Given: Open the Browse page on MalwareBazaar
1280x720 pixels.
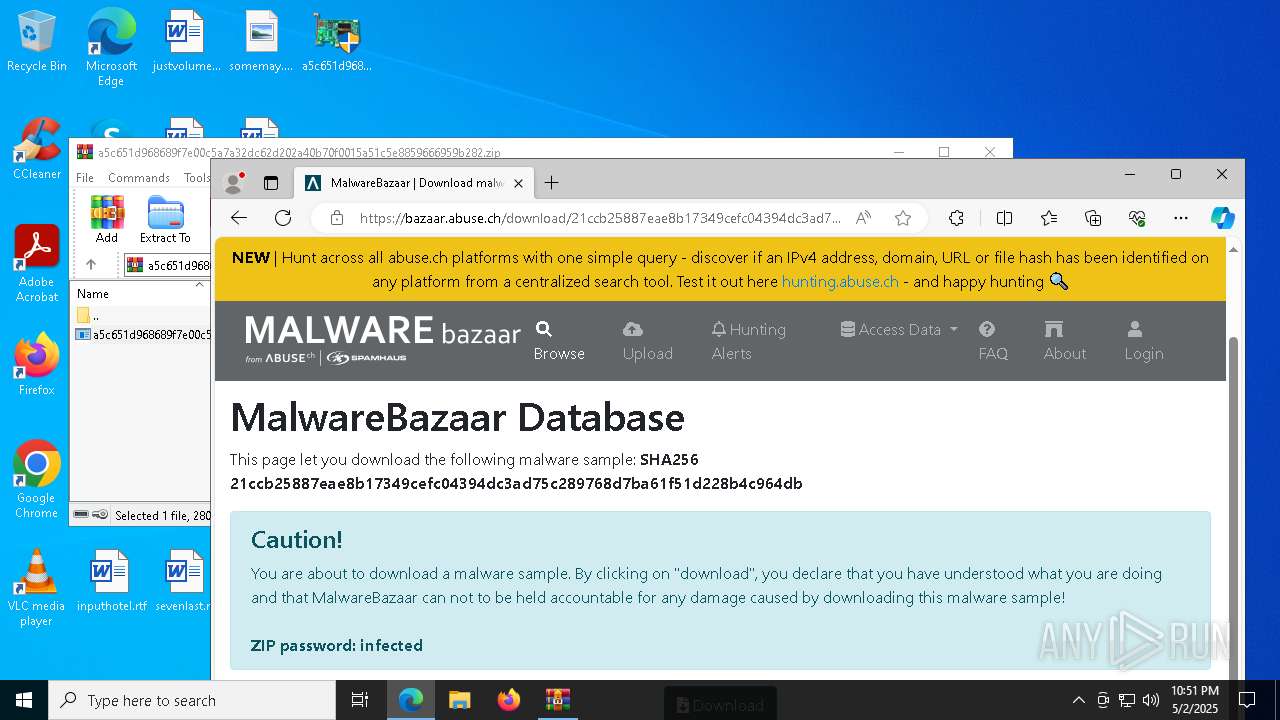Looking at the screenshot, I should click(x=559, y=341).
